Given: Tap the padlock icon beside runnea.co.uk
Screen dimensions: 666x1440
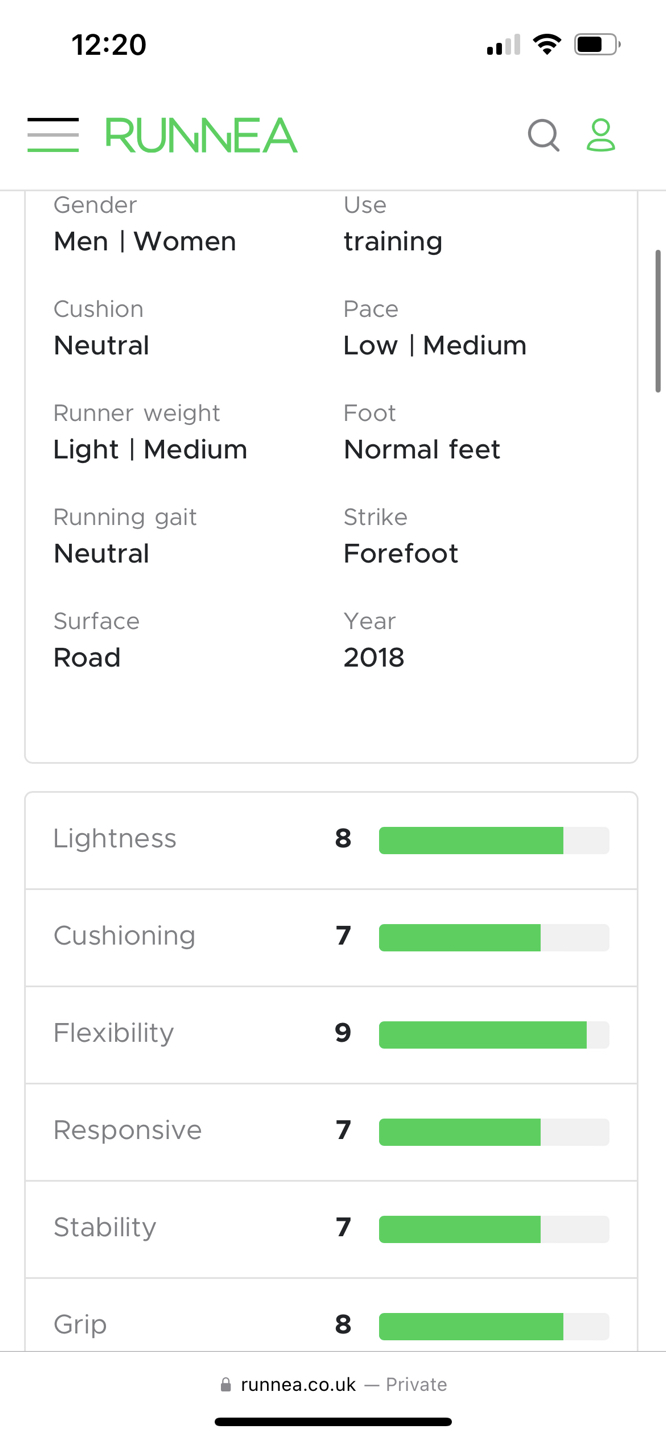Looking at the screenshot, I should pyautogui.click(x=226, y=1385).
